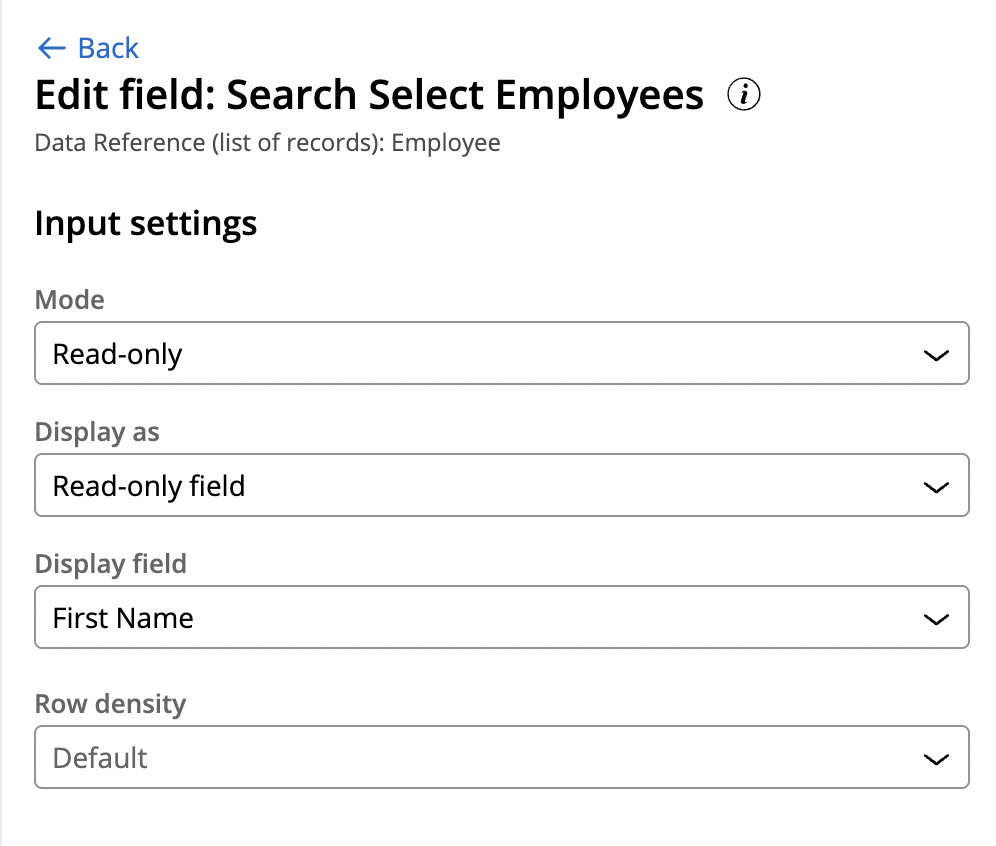Screen dimensions: 996x846
Task: Open the info icon beside the field title
Action: pyautogui.click(x=744, y=95)
